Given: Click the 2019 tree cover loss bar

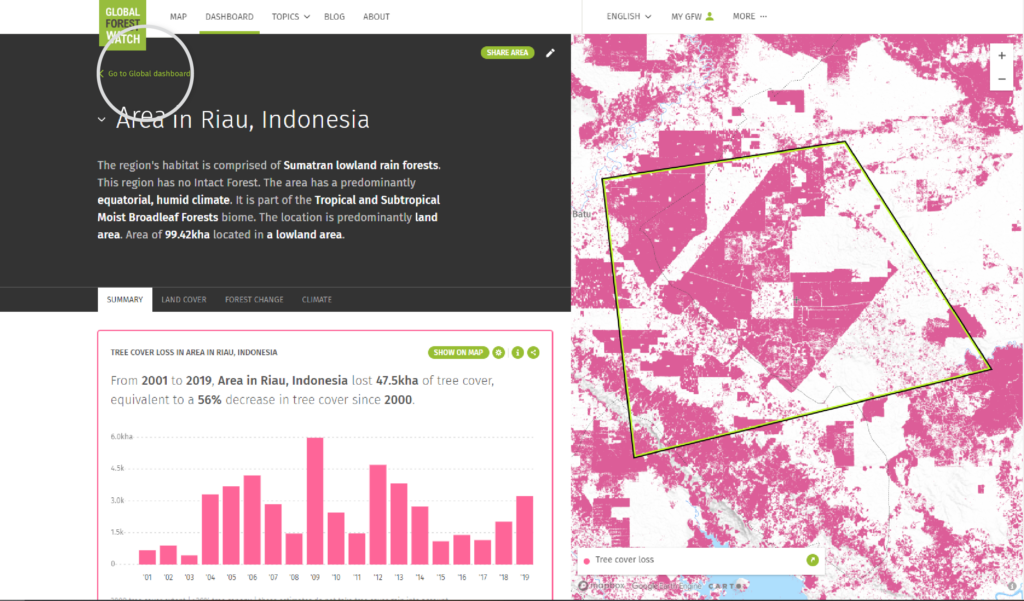Looking at the screenshot, I should pos(524,530).
